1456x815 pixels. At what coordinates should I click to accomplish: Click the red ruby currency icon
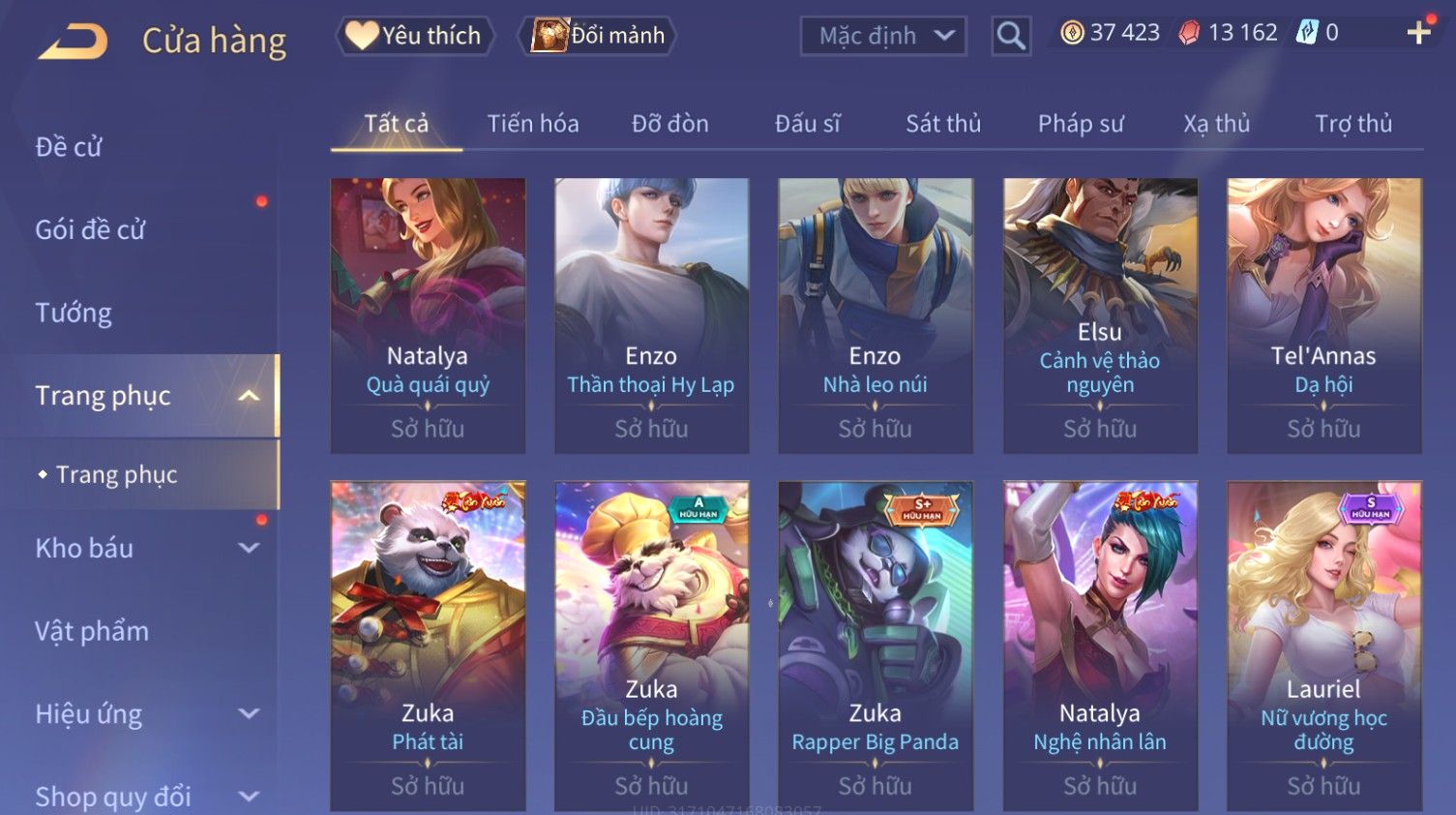point(1189,33)
